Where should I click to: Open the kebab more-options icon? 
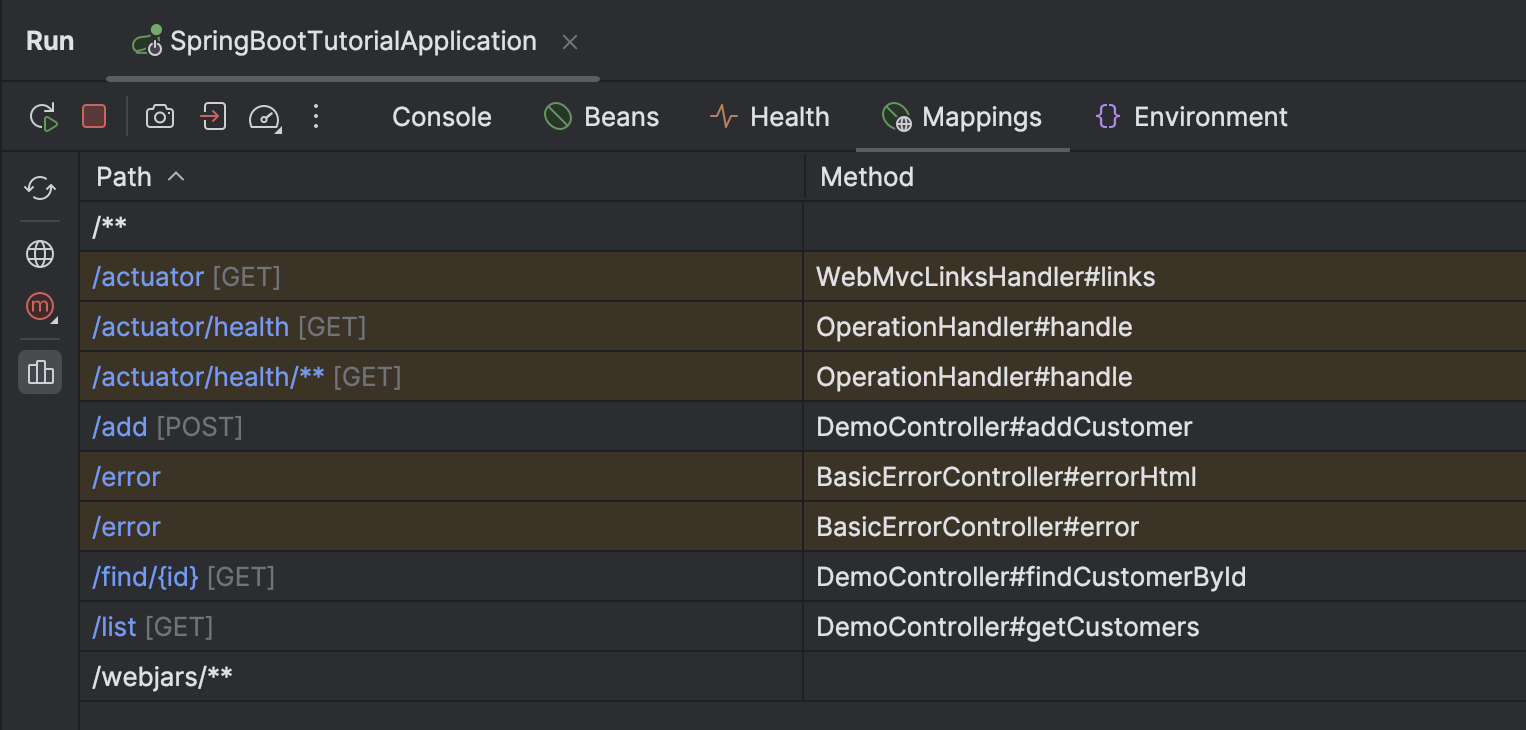click(316, 116)
